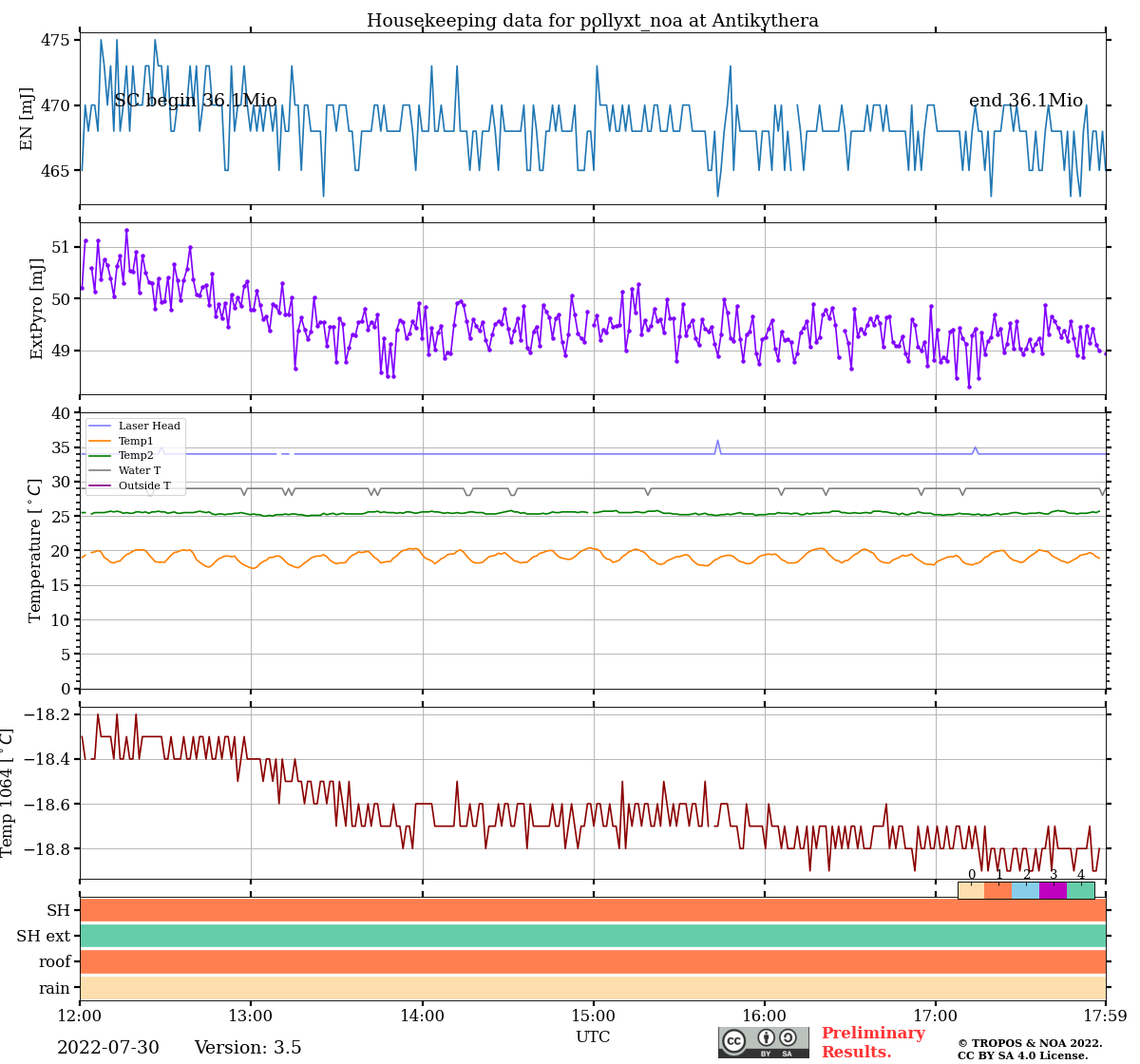Click the Creative Commons CC circle icon
Image resolution: width=1140 pixels, height=1064 pixels.
click(x=734, y=1040)
